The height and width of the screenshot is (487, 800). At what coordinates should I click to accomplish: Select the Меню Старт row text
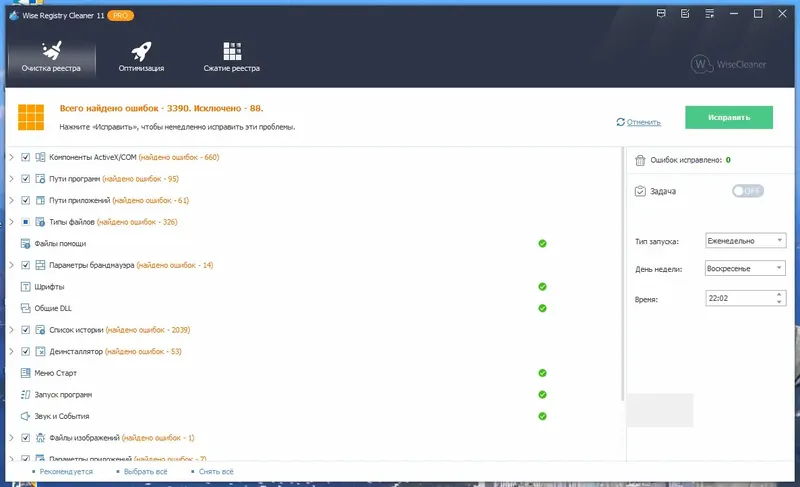[56, 373]
